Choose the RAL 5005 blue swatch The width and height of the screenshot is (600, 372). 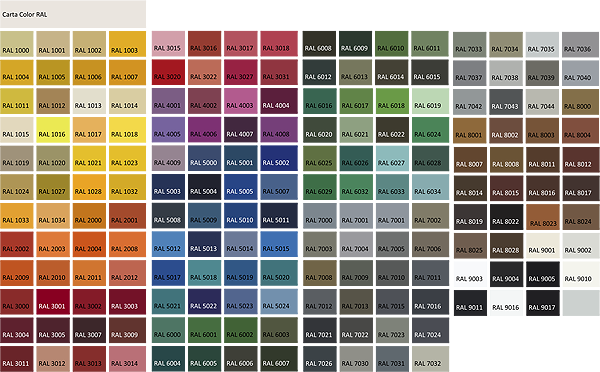[x=241, y=187]
